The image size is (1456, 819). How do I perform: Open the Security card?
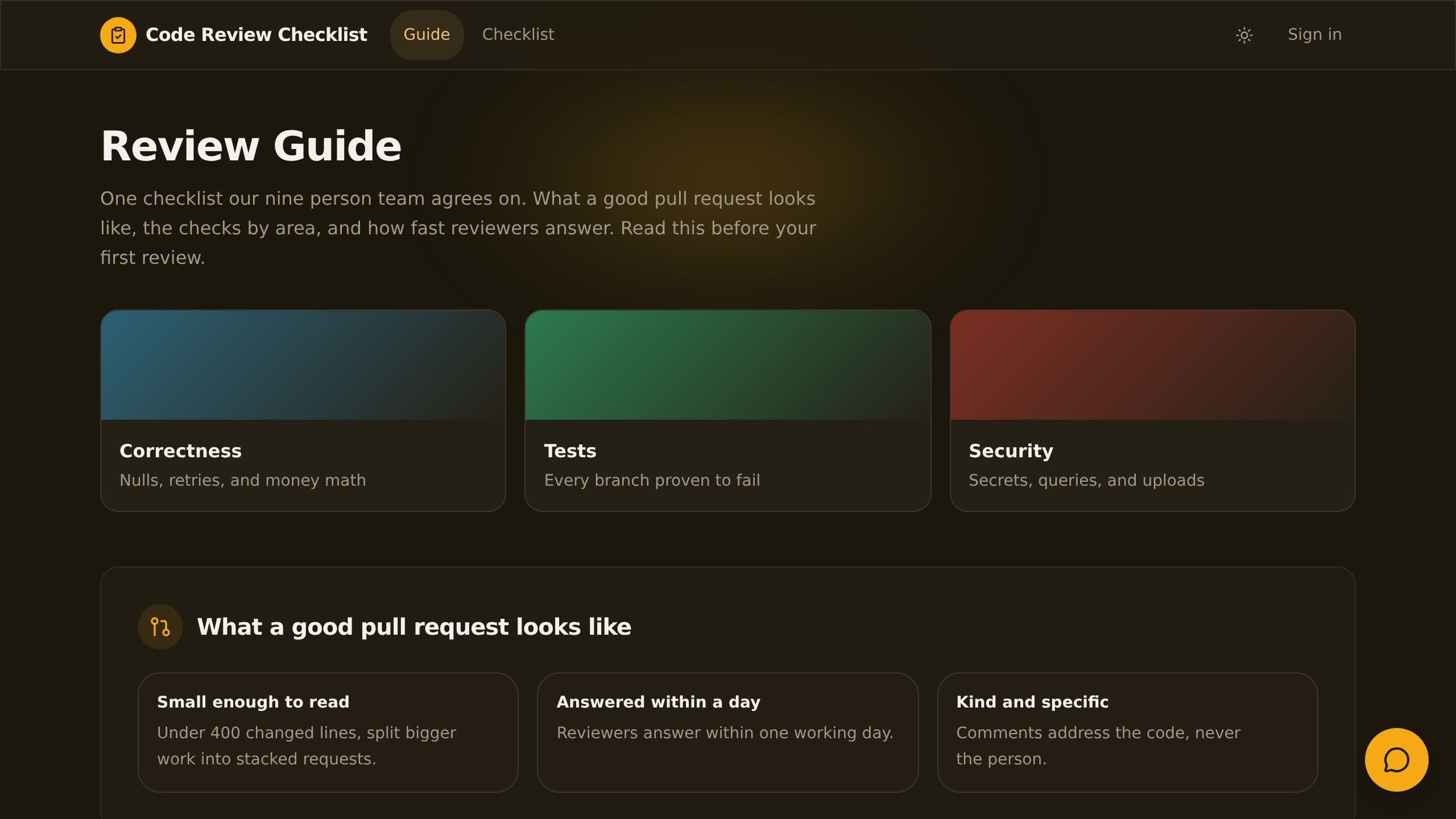[x=1152, y=410]
